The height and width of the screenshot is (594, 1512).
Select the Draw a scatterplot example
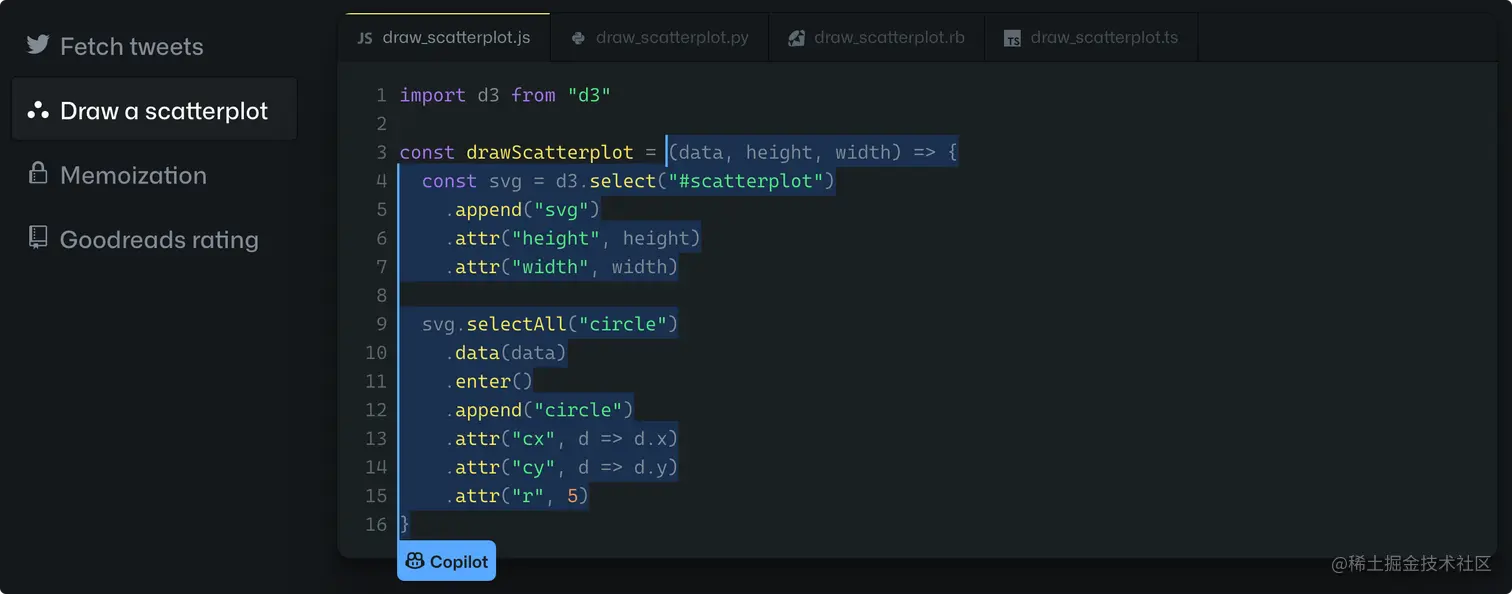154,110
